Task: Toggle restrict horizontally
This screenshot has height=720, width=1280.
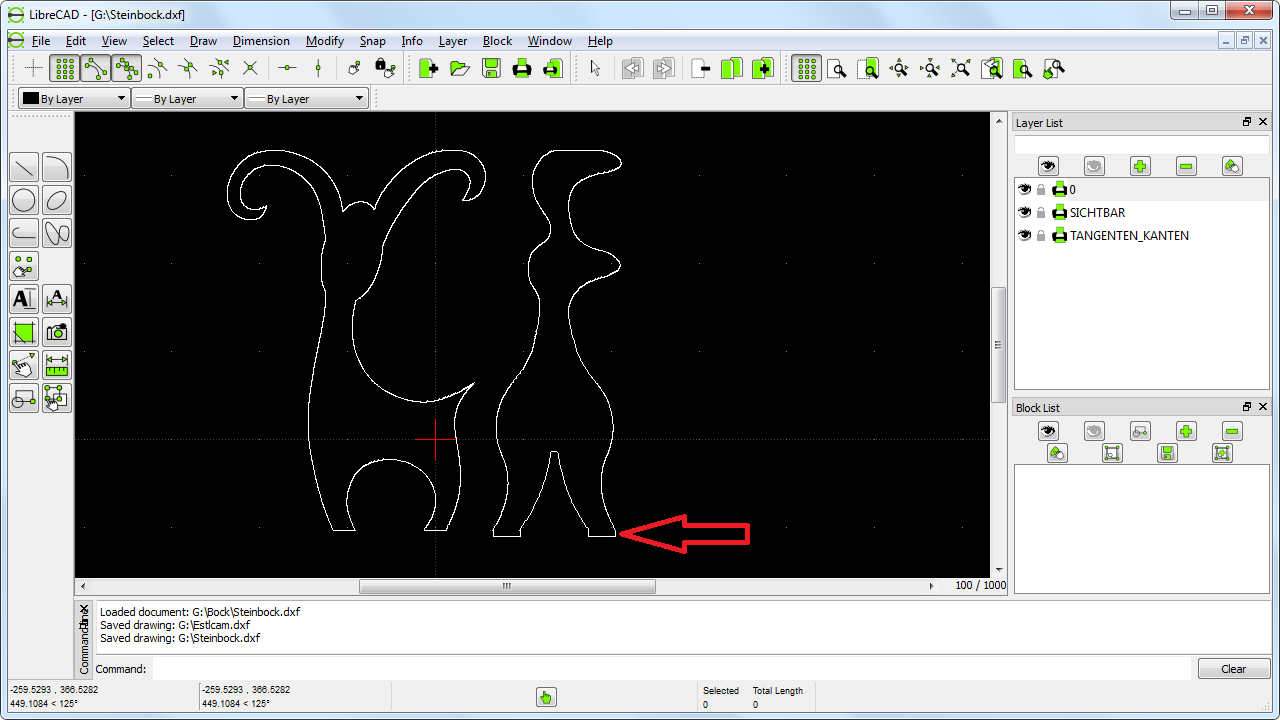Action: point(287,68)
